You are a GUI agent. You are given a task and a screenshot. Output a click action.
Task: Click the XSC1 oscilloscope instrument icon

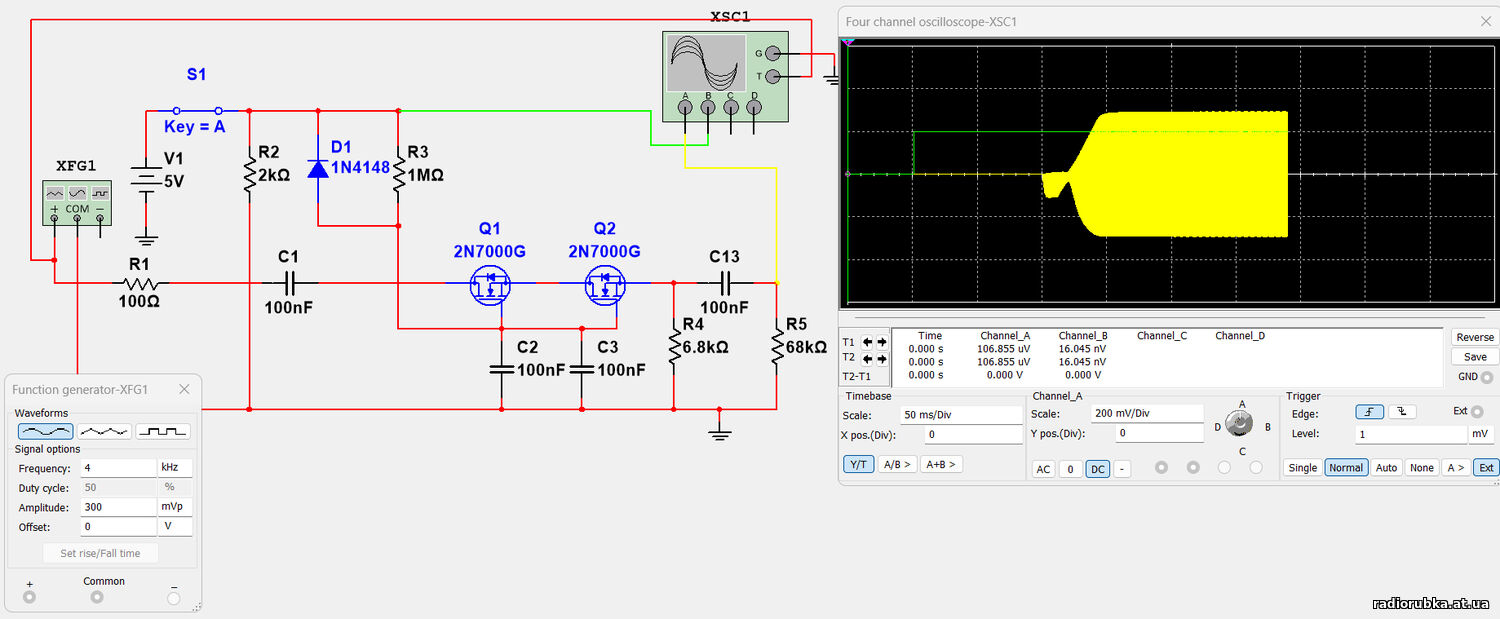click(706, 63)
